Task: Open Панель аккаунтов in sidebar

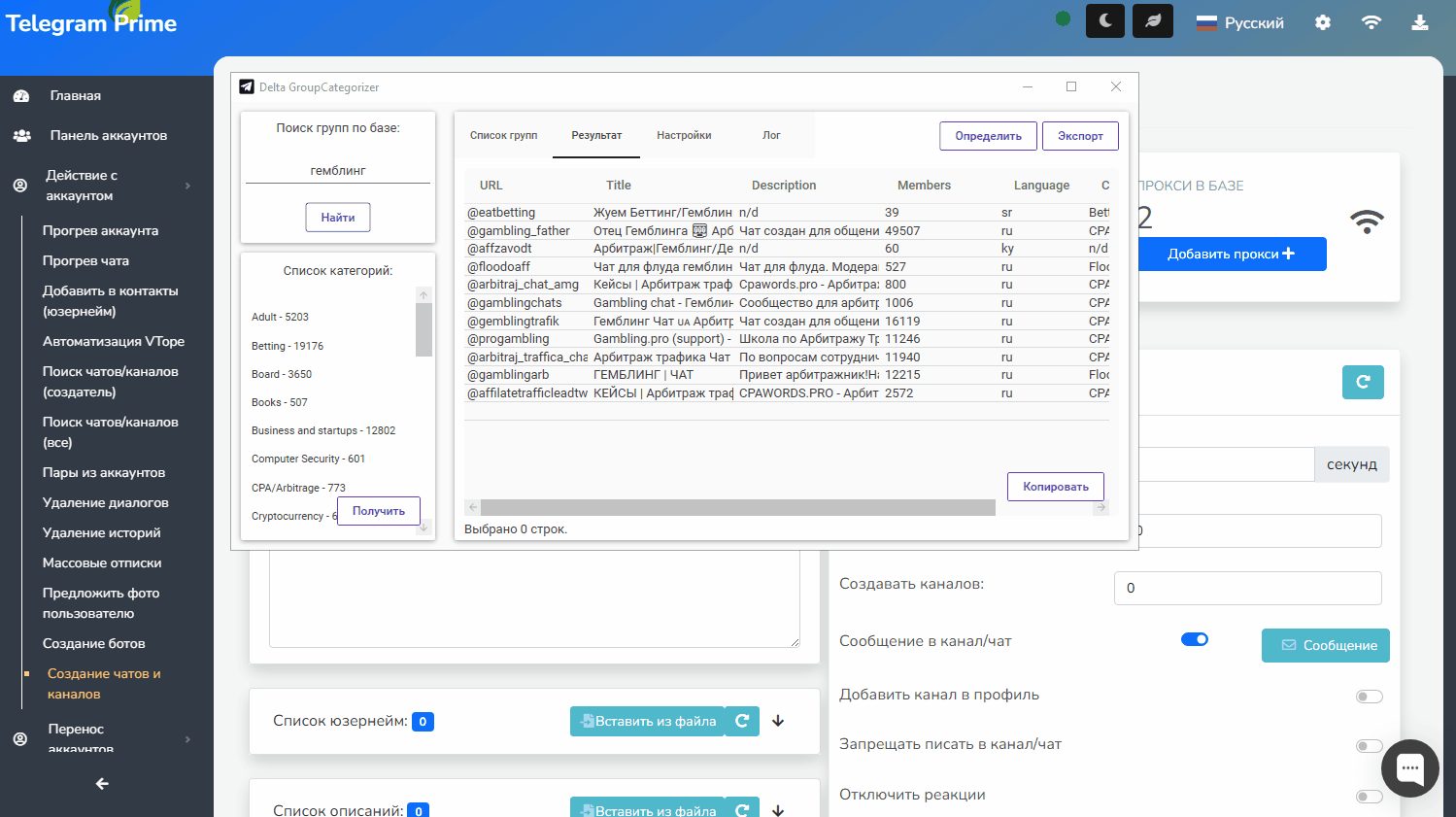Action: tap(109, 135)
